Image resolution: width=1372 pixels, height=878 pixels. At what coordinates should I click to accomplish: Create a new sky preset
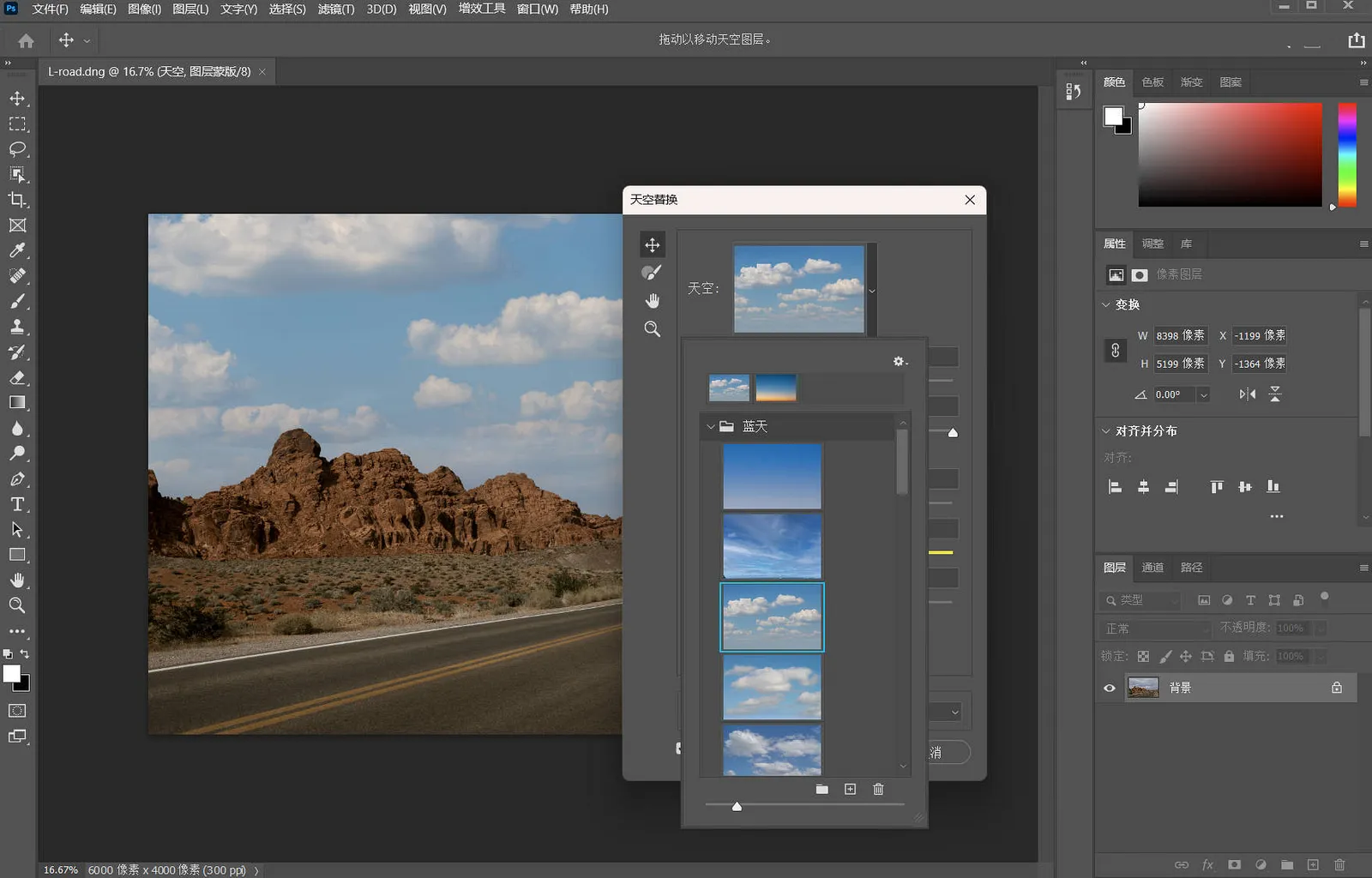tap(850, 789)
